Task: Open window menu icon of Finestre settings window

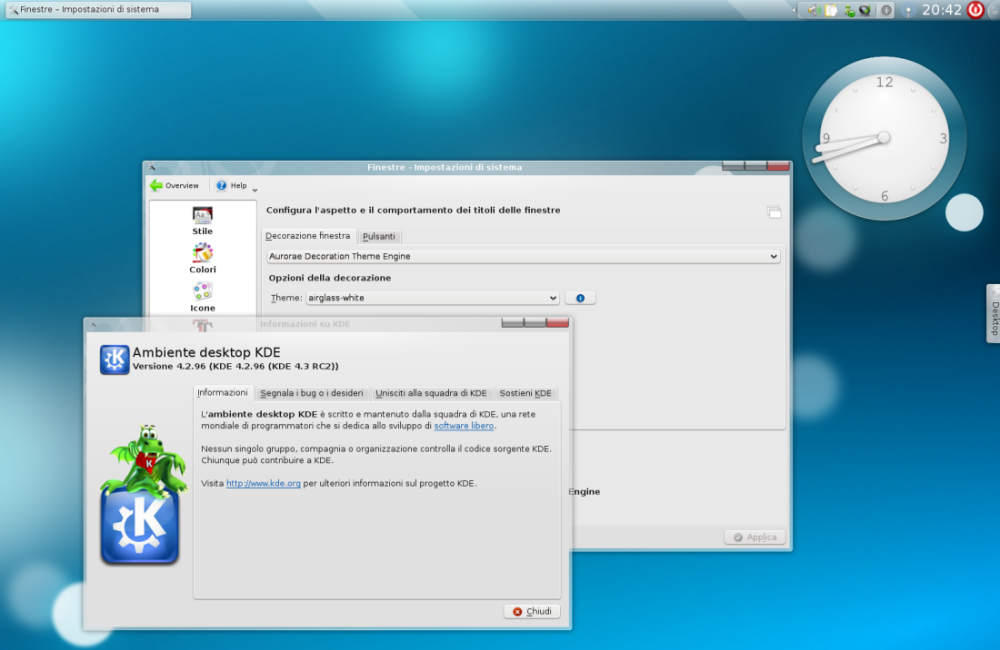Action: pos(152,167)
